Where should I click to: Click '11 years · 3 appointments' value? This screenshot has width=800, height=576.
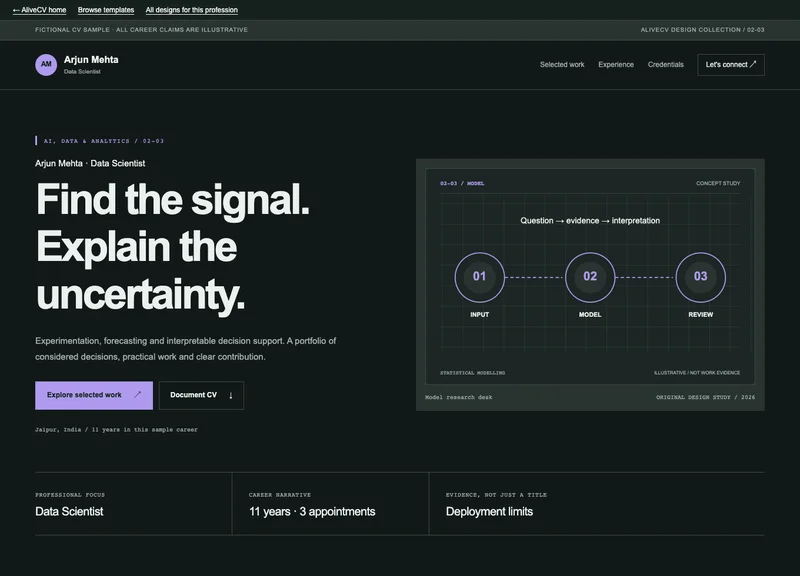(x=312, y=512)
